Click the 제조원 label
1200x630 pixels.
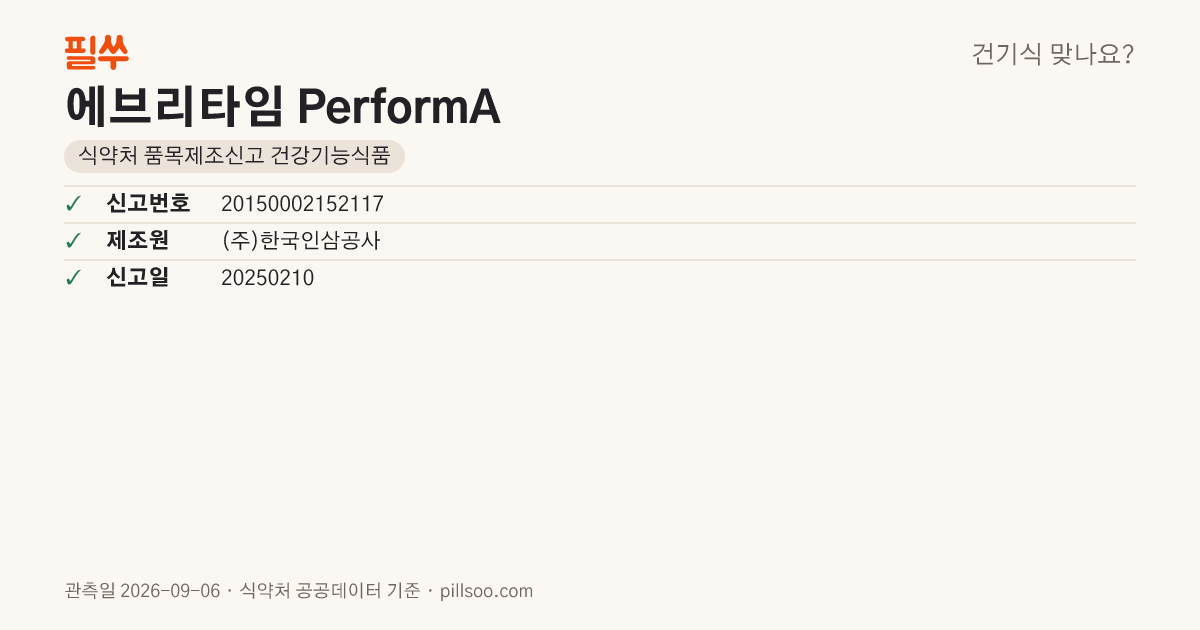137,241
